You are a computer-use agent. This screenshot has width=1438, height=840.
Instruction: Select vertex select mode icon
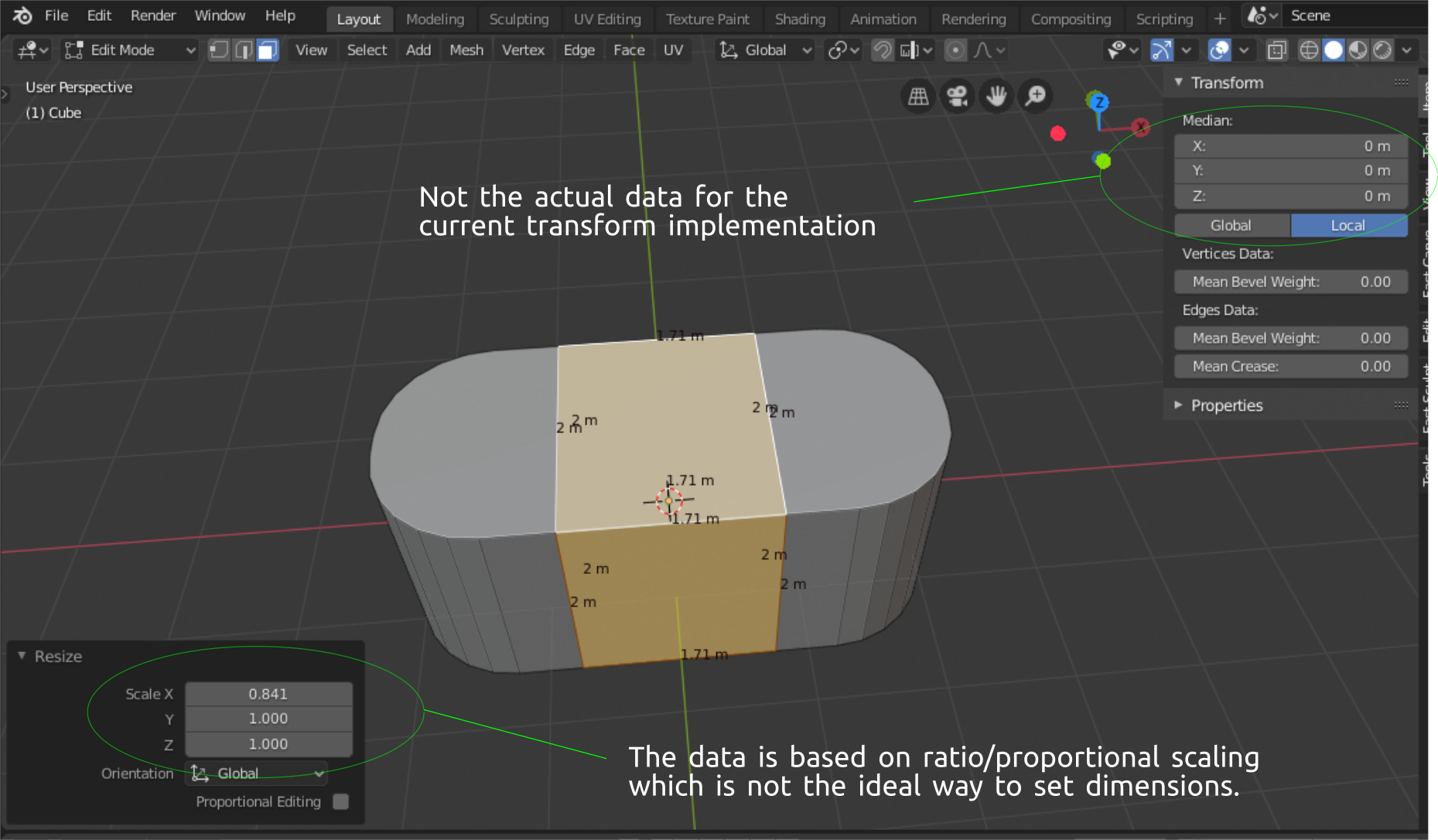(x=219, y=50)
